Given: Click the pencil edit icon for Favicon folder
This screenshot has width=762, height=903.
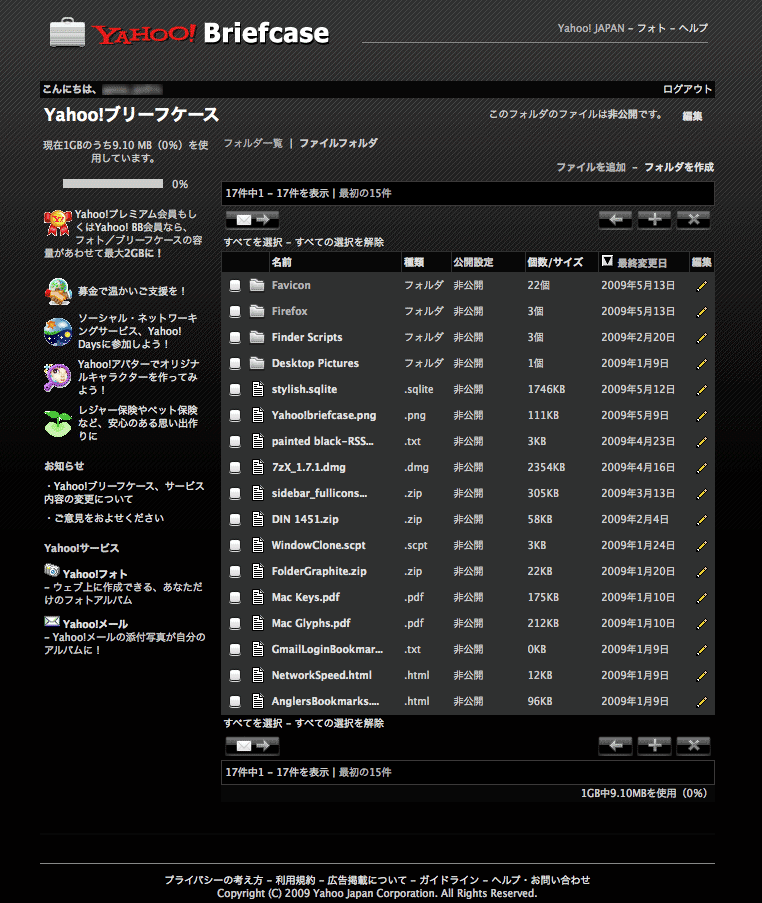Looking at the screenshot, I should (x=701, y=286).
